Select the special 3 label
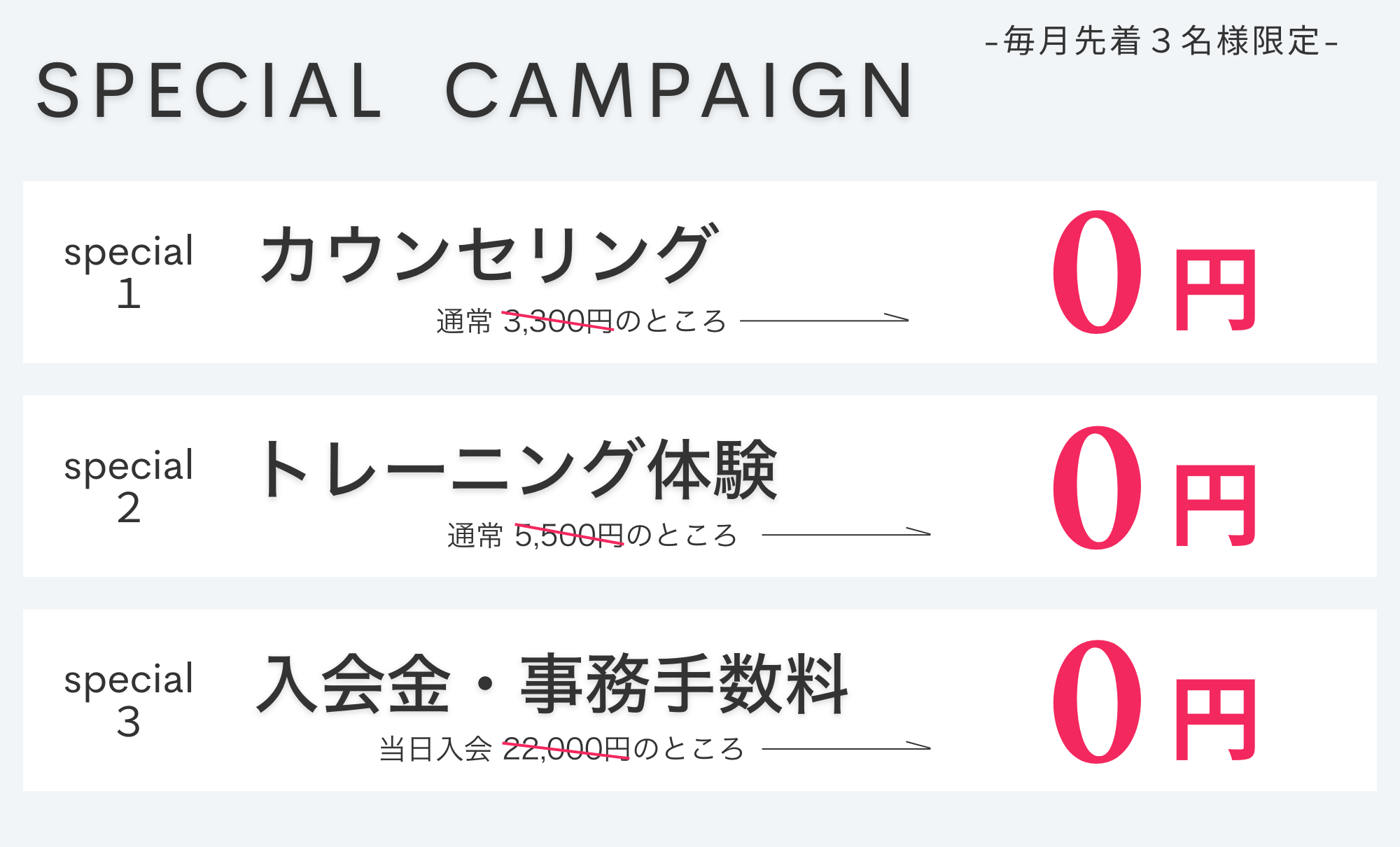Screen dimensions: 1400x847 click(129, 700)
